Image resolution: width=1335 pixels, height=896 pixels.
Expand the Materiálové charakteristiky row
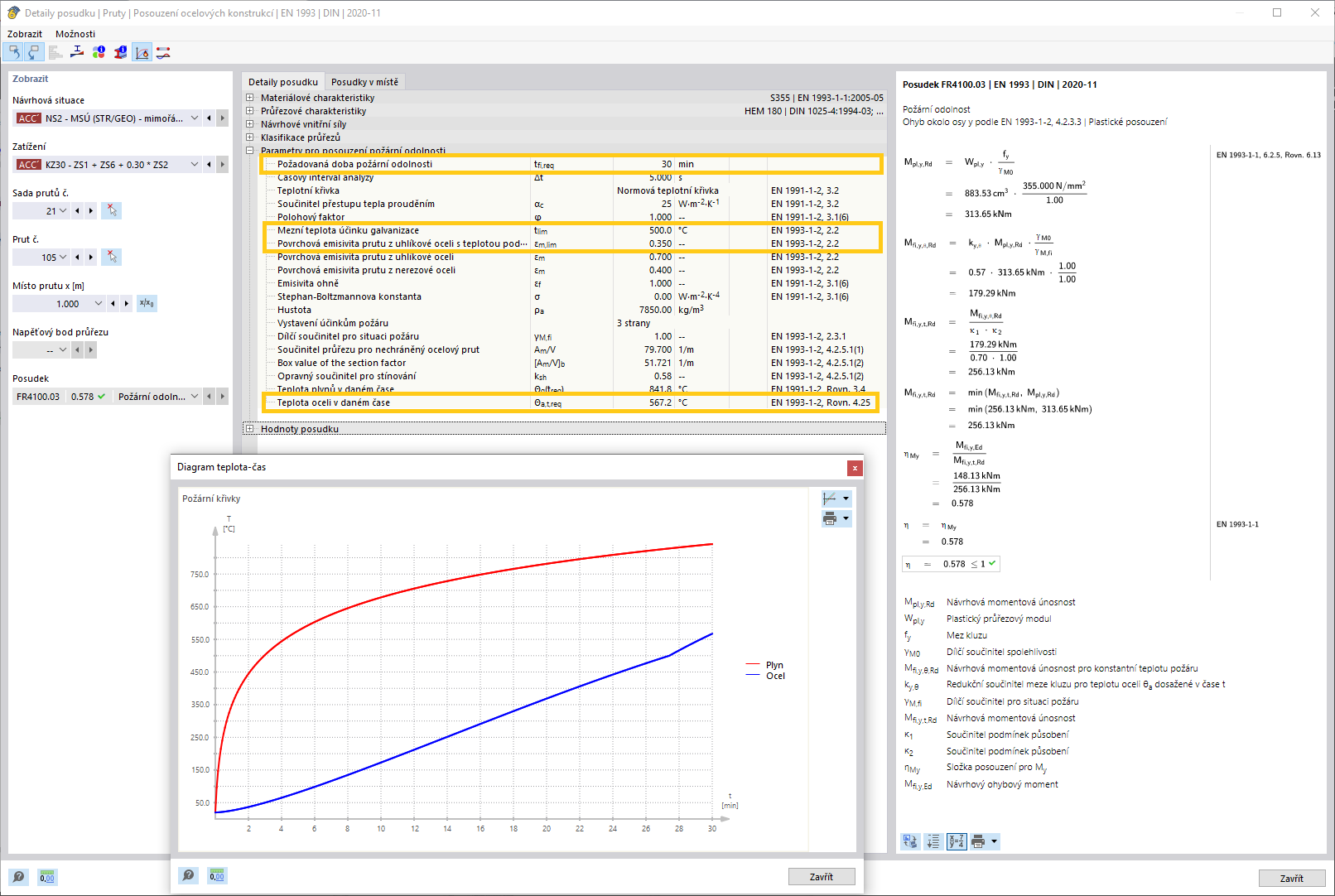[249, 98]
